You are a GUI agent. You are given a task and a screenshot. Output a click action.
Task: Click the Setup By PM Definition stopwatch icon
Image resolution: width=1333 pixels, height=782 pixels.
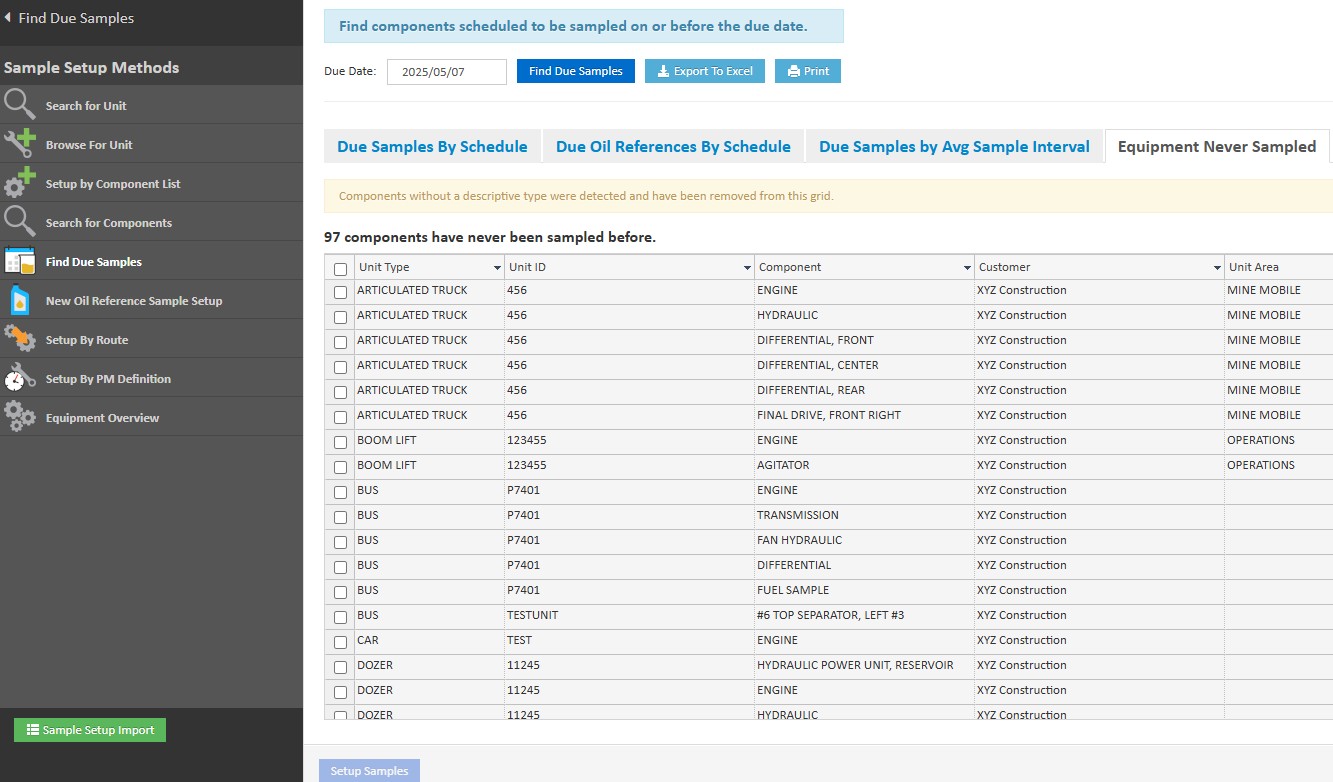coord(20,378)
